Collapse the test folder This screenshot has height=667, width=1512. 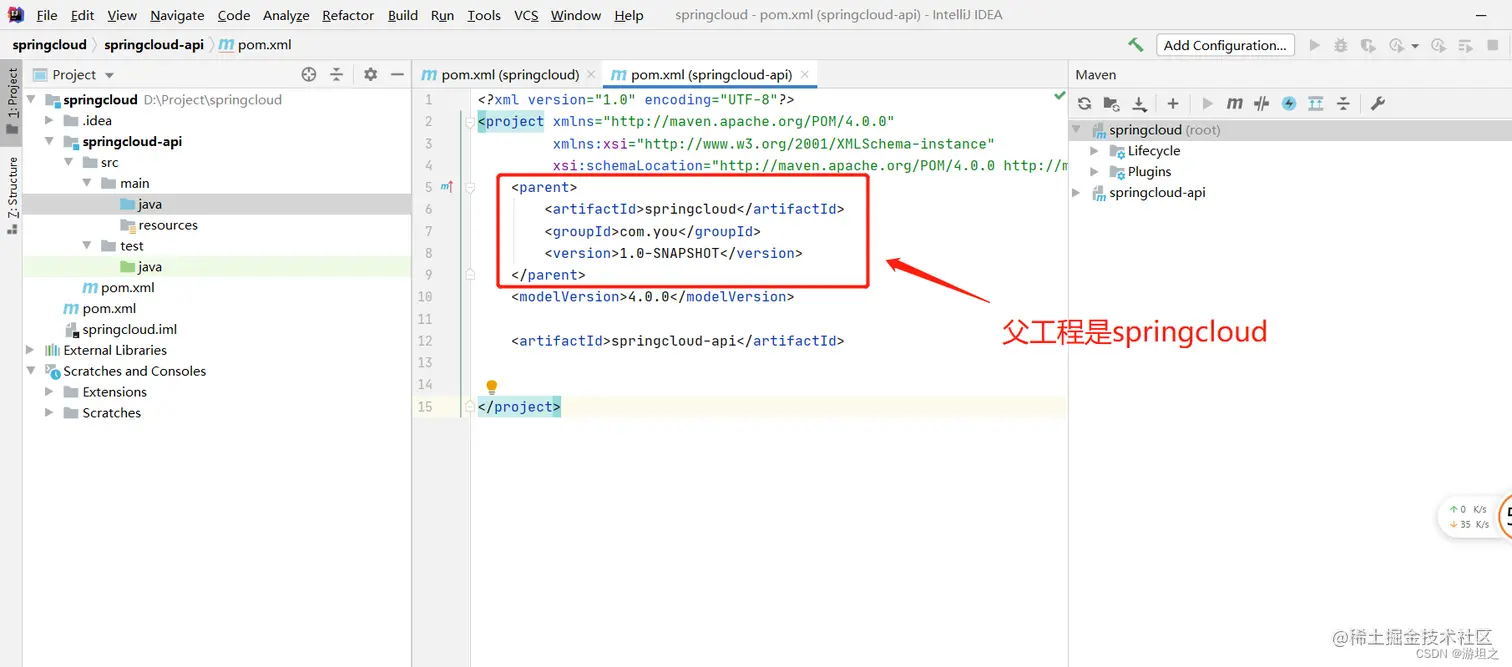(x=87, y=246)
